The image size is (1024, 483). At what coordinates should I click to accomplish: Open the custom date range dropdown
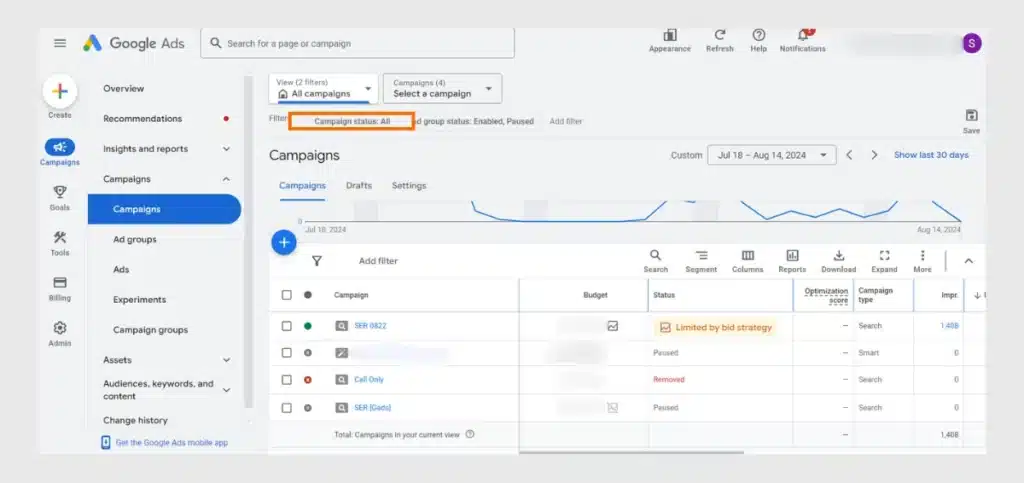tap(772, 155)
